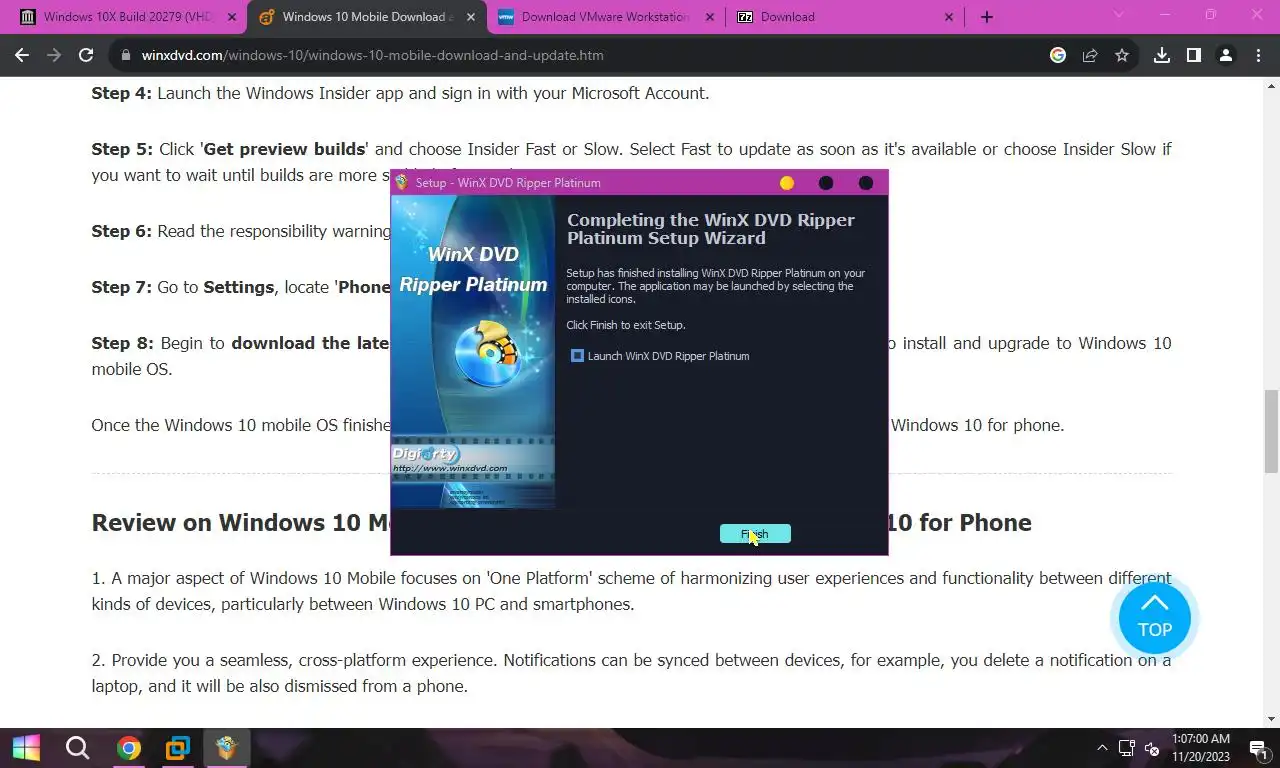1280x768 pixels.
Task: Reload the current page
Action: (86, 55)
